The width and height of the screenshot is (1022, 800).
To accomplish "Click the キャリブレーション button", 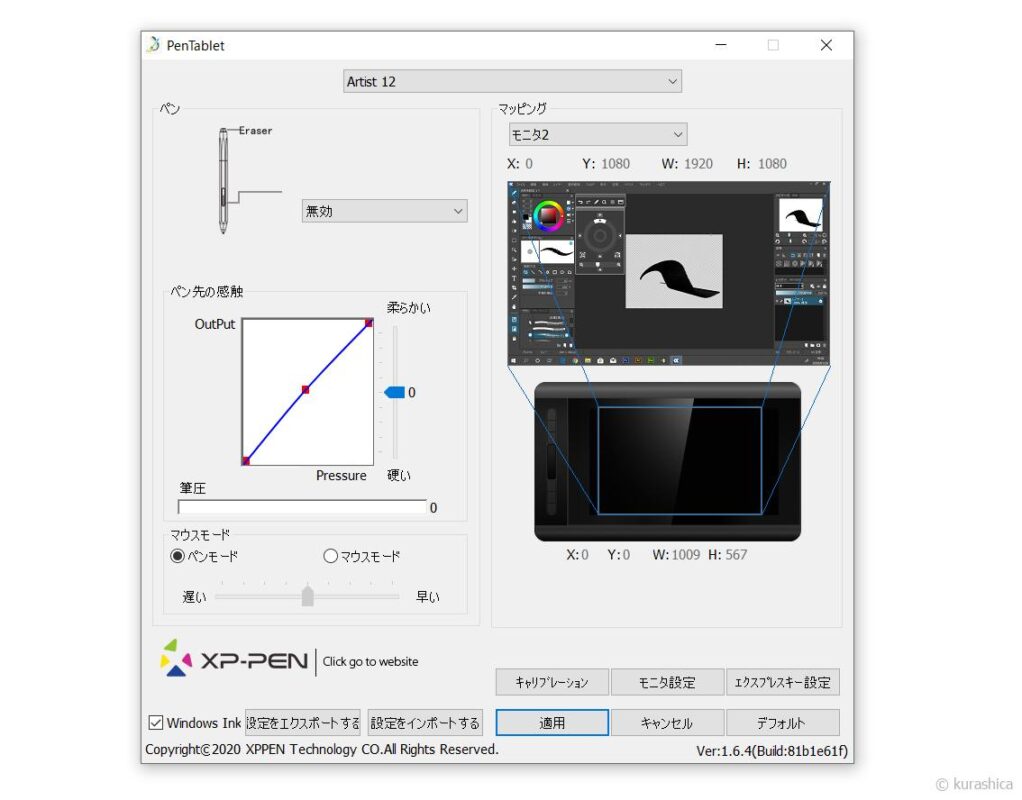I will [552, 682].
